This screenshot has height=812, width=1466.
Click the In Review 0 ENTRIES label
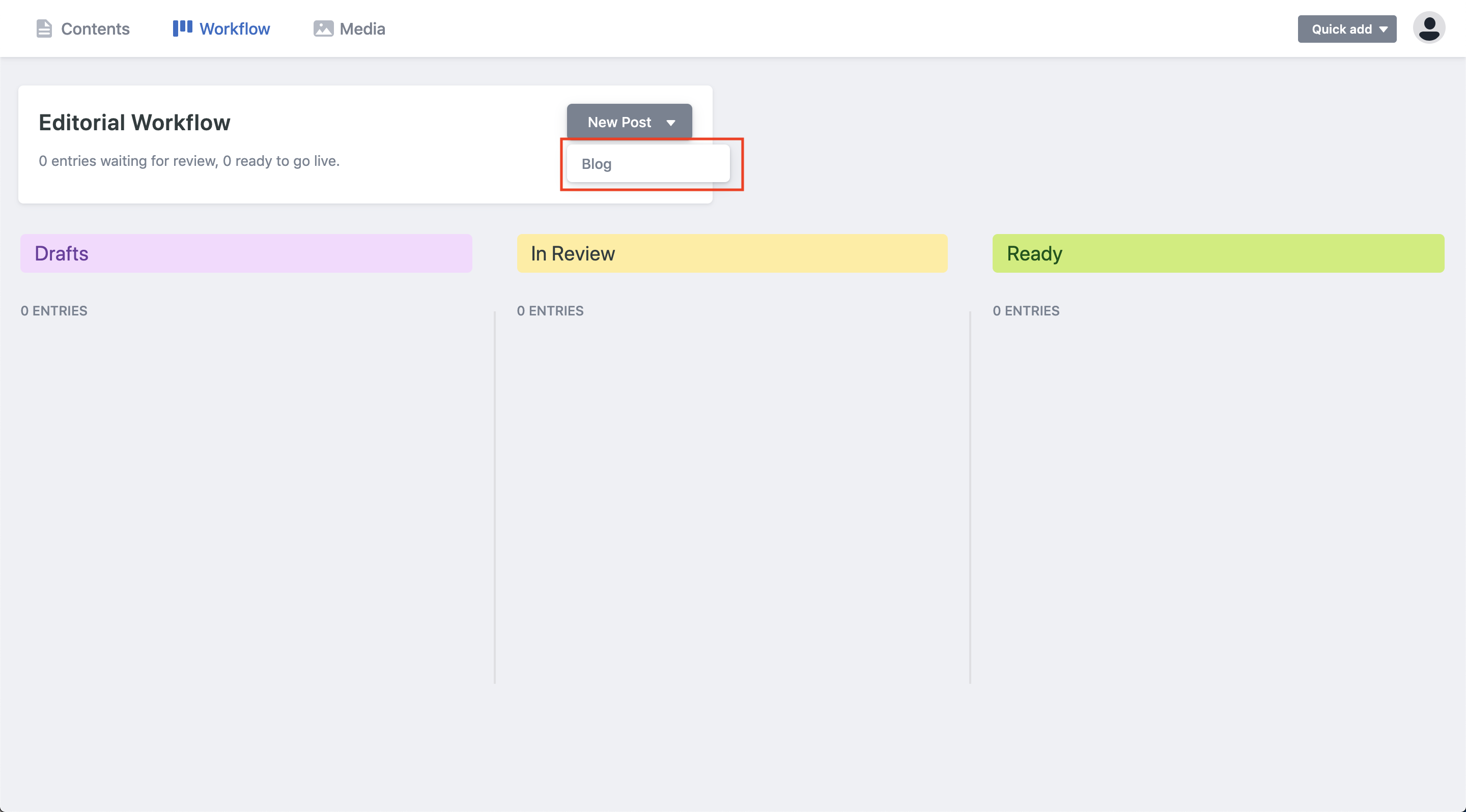pos(550,310)
